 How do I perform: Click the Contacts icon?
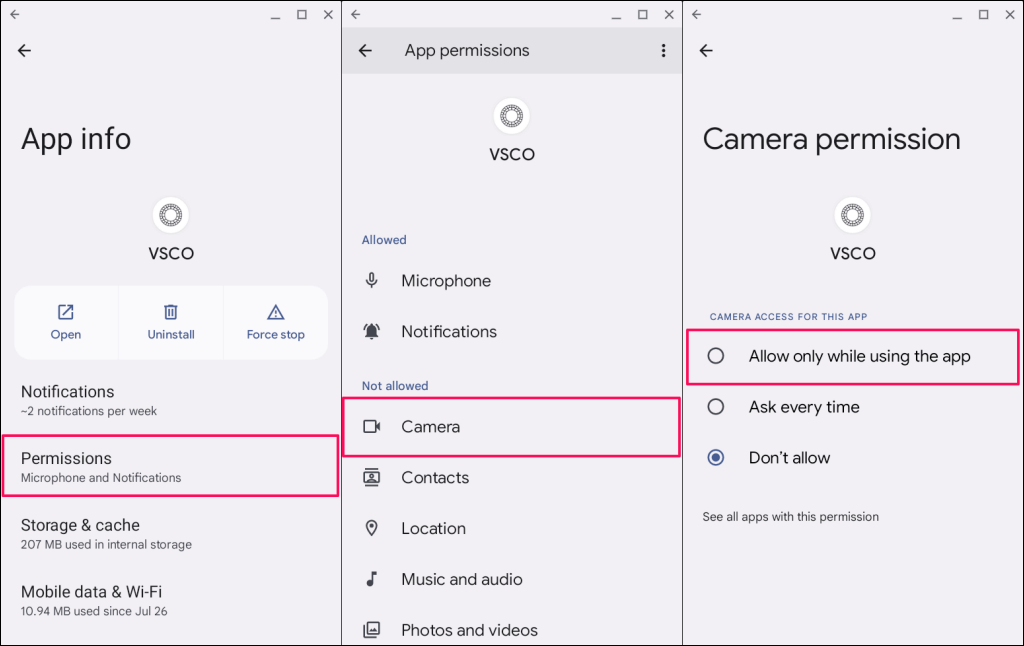click(x=372, y=477)
